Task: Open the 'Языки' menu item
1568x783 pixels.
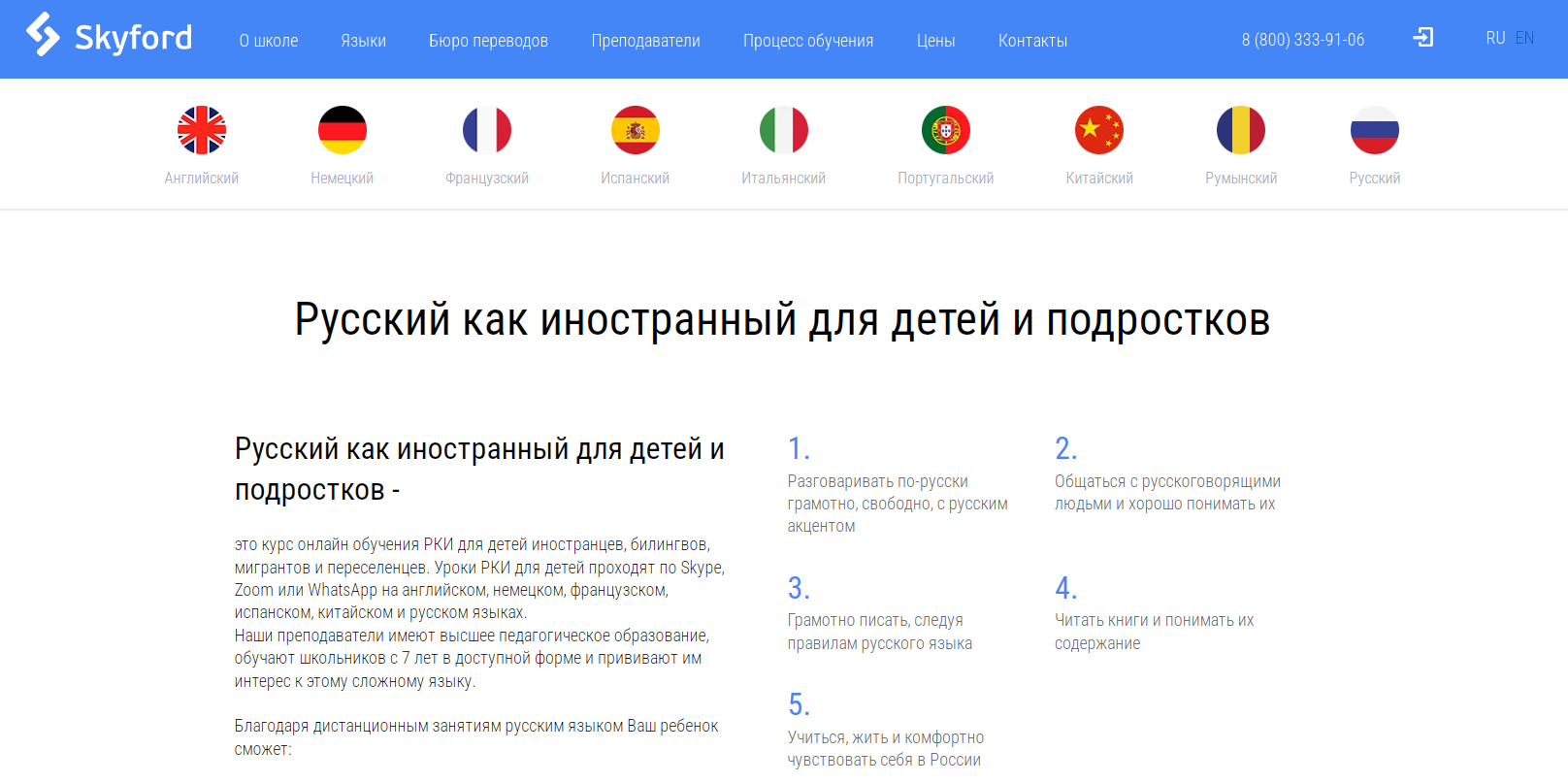Action: (x=363, y=41)
